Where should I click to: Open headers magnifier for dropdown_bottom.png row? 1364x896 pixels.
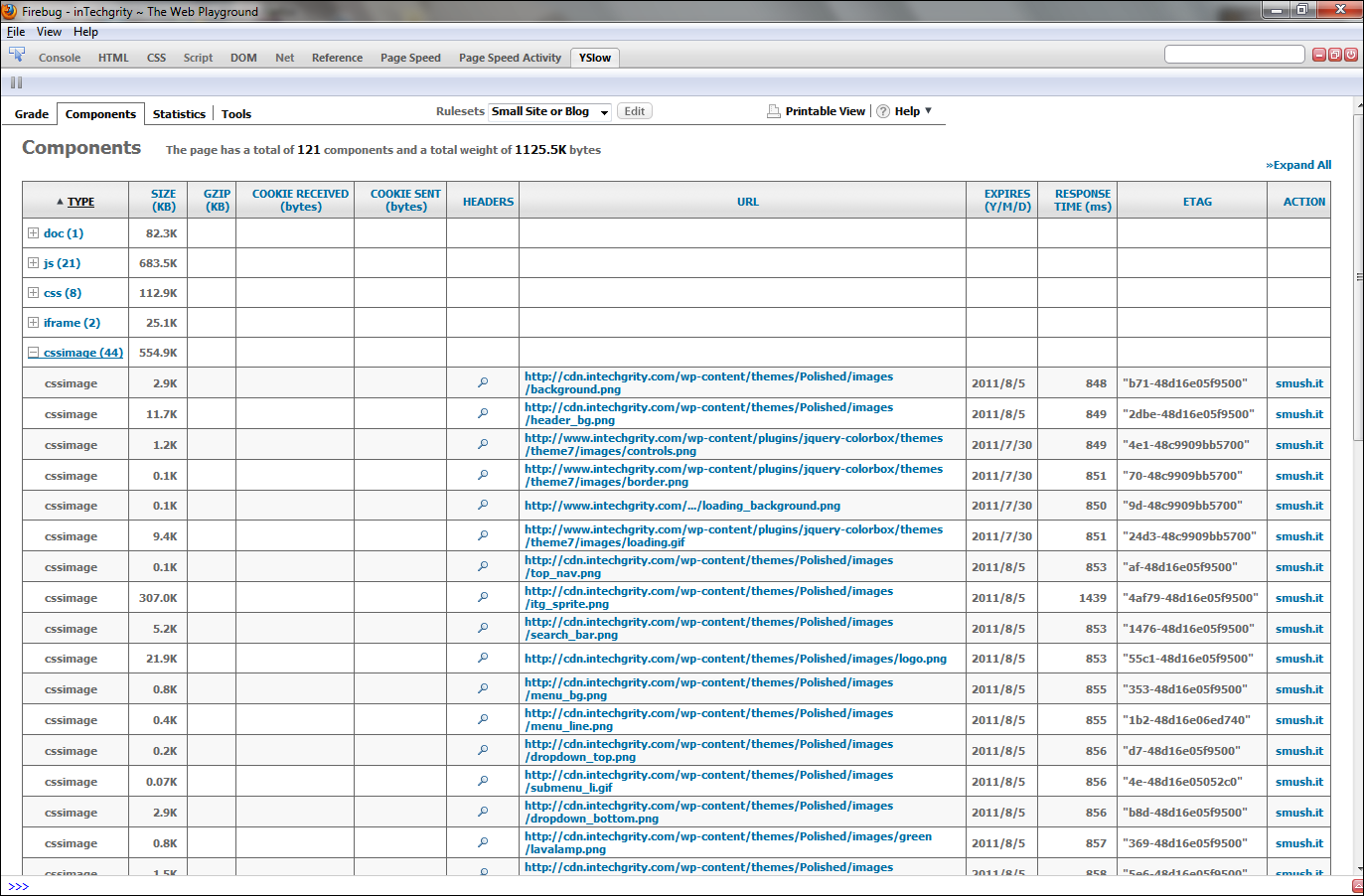(483, 812)
